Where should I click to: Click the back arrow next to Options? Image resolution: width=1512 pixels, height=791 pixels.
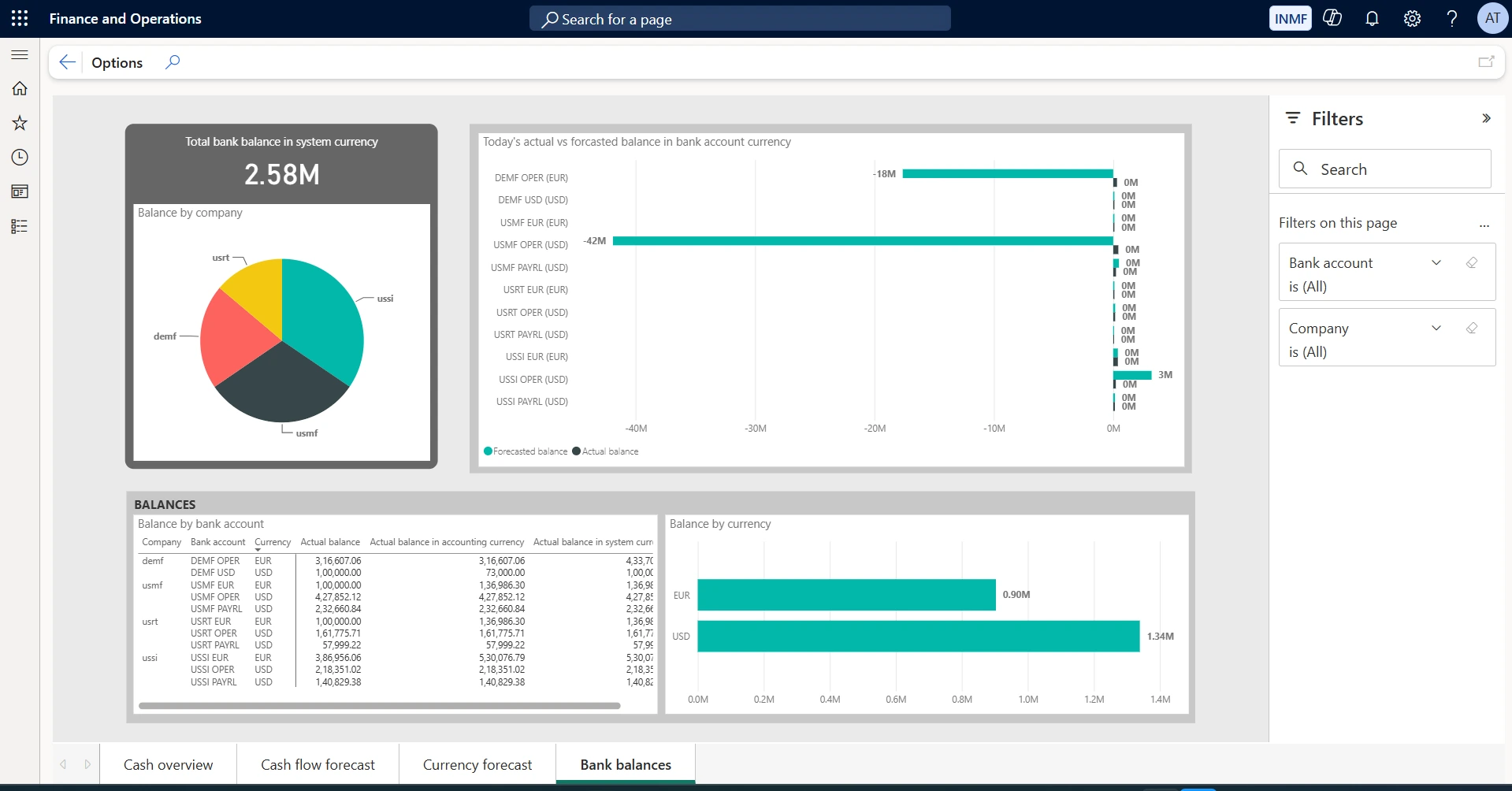pos(68,62)
